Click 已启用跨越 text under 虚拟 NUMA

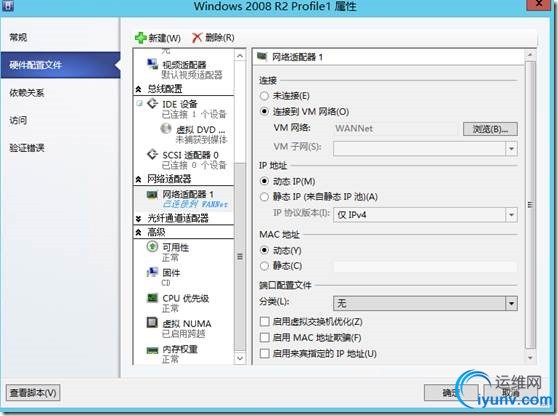click(x=184, y=334)
